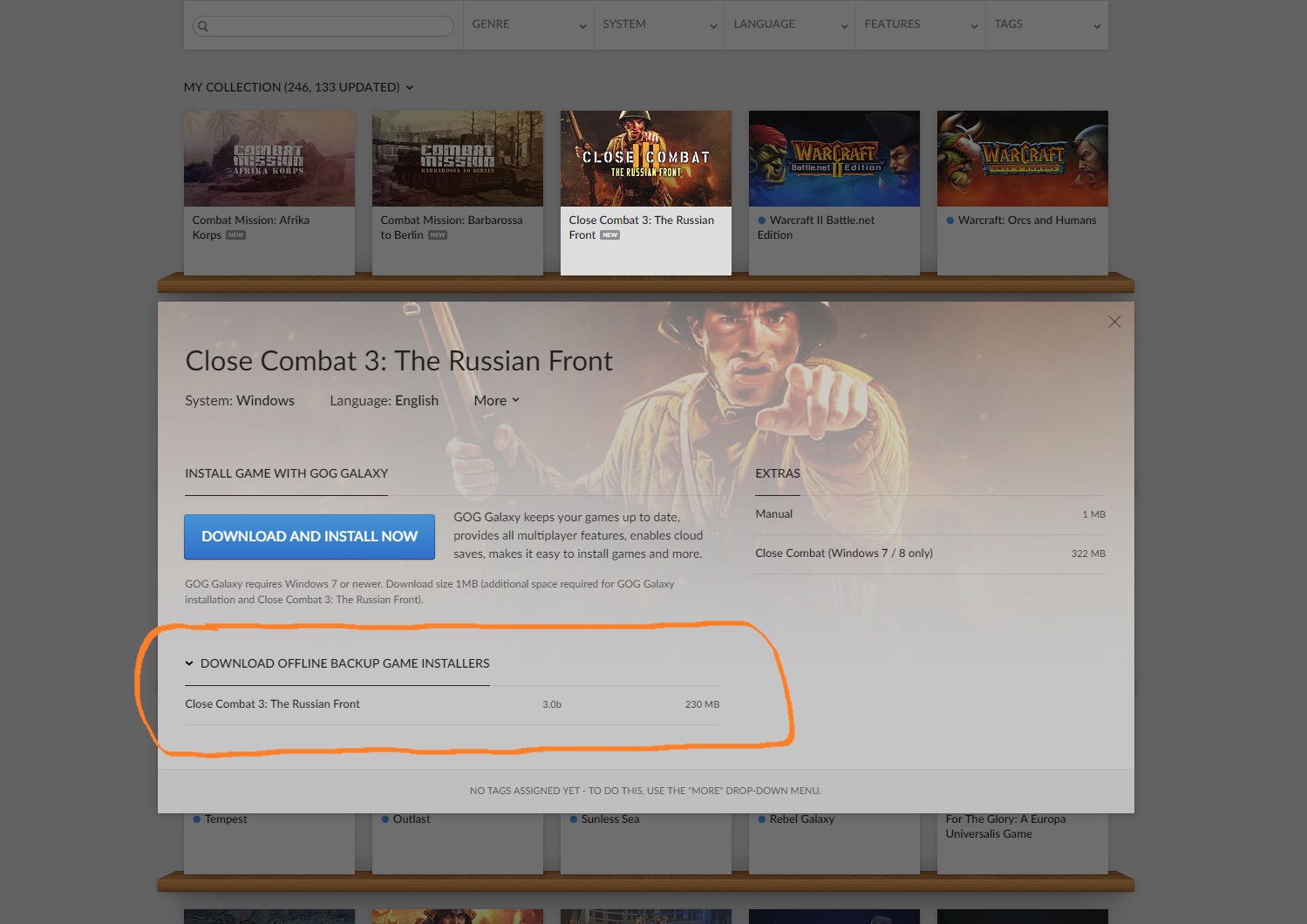This screenshot has height=924, width=1307.
Task: Select Warcraft: Orcs and Humans cover
Action: [x=1023, y=159]
